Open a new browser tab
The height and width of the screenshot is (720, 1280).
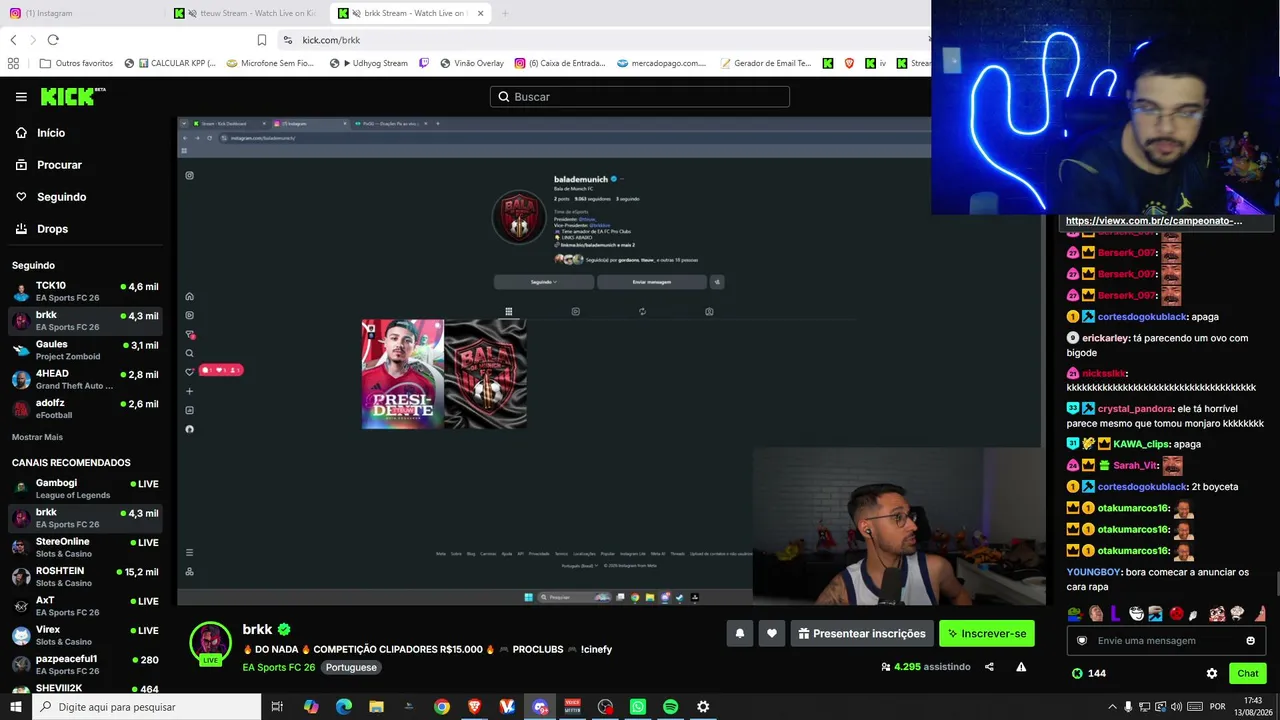click(x=505, y=13)
